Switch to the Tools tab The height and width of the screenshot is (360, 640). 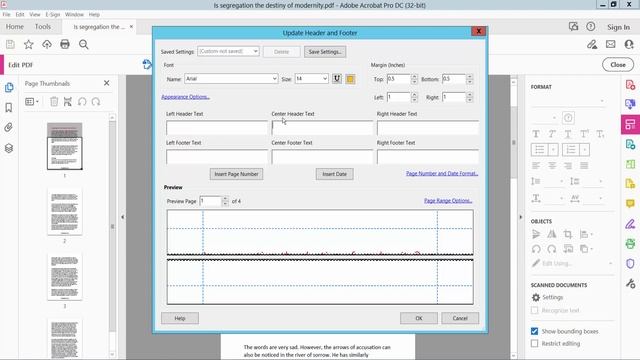point(43,27)
